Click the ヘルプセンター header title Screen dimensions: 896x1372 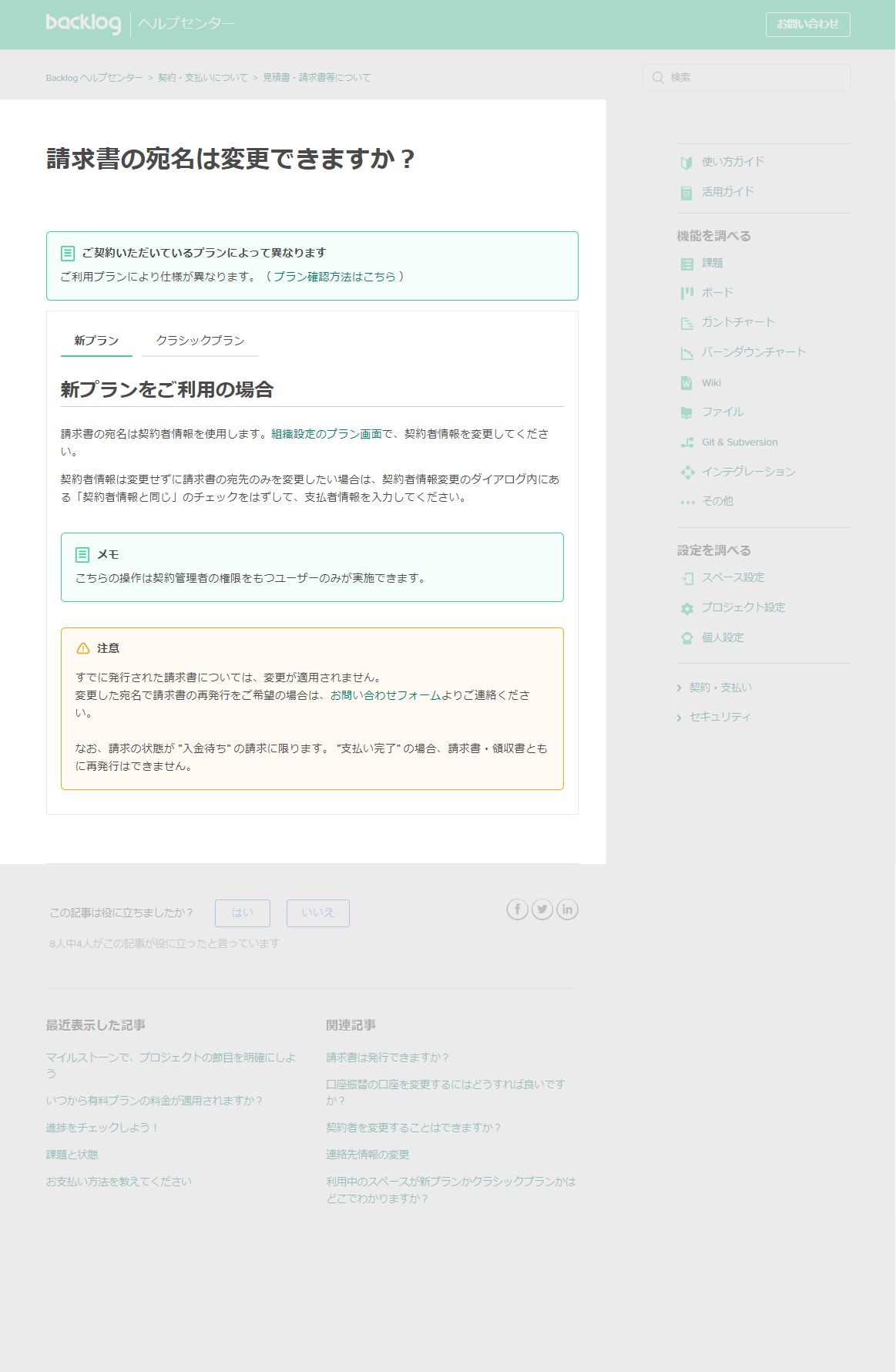pyautogui.click(x=186, y=24)
